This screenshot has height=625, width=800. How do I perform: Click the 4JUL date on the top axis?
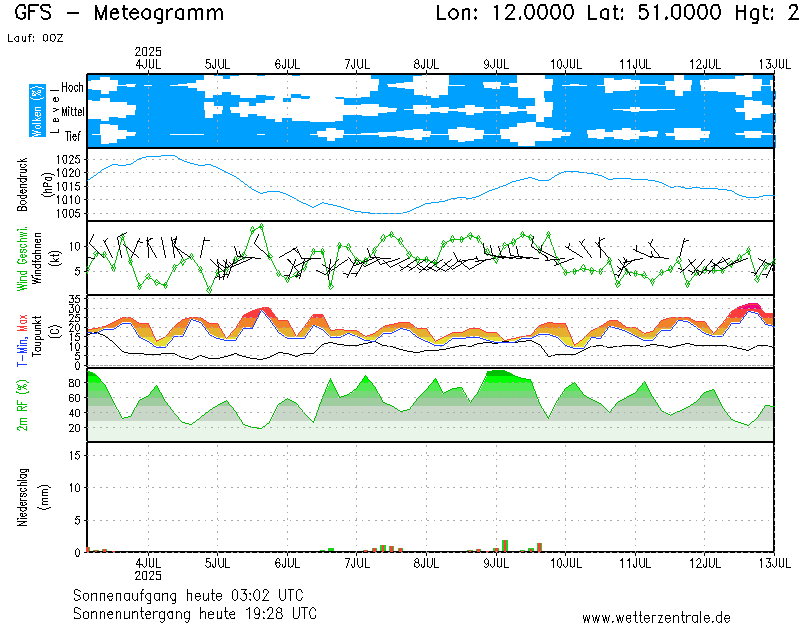(148, 65)
